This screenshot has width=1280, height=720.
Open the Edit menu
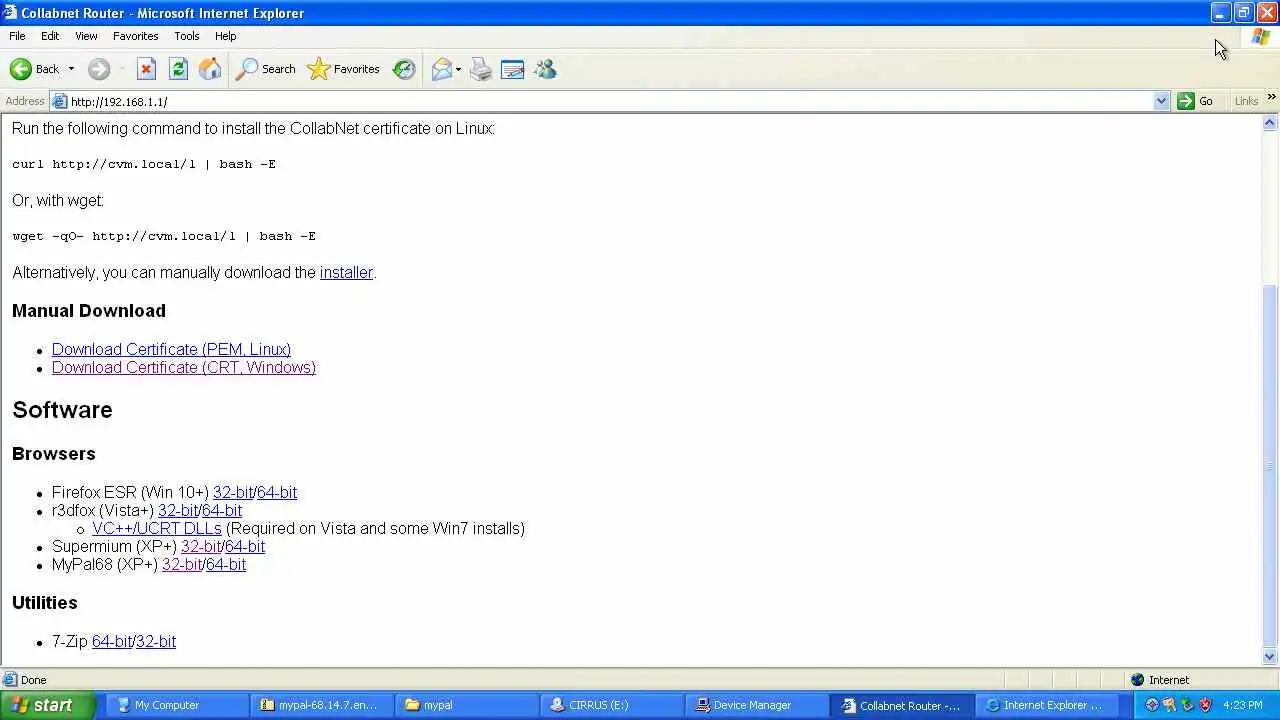tap(50, 36)
